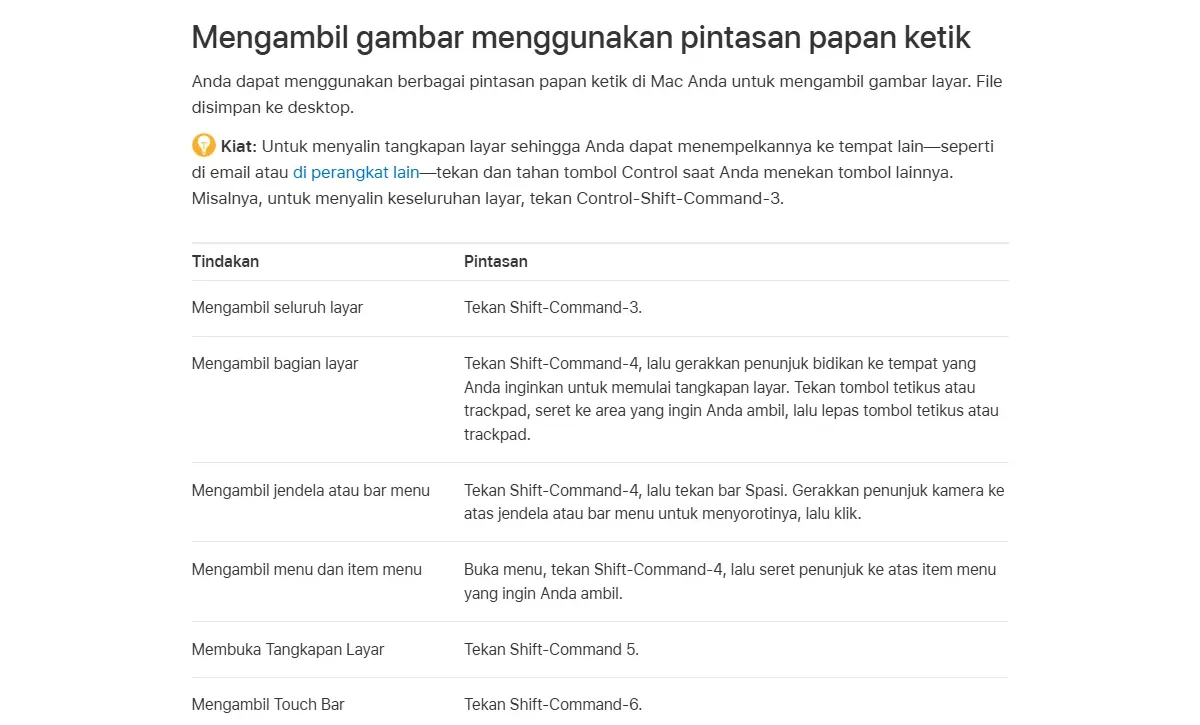Select the "Mengambil bagian layar" cell

click(275, 364)
